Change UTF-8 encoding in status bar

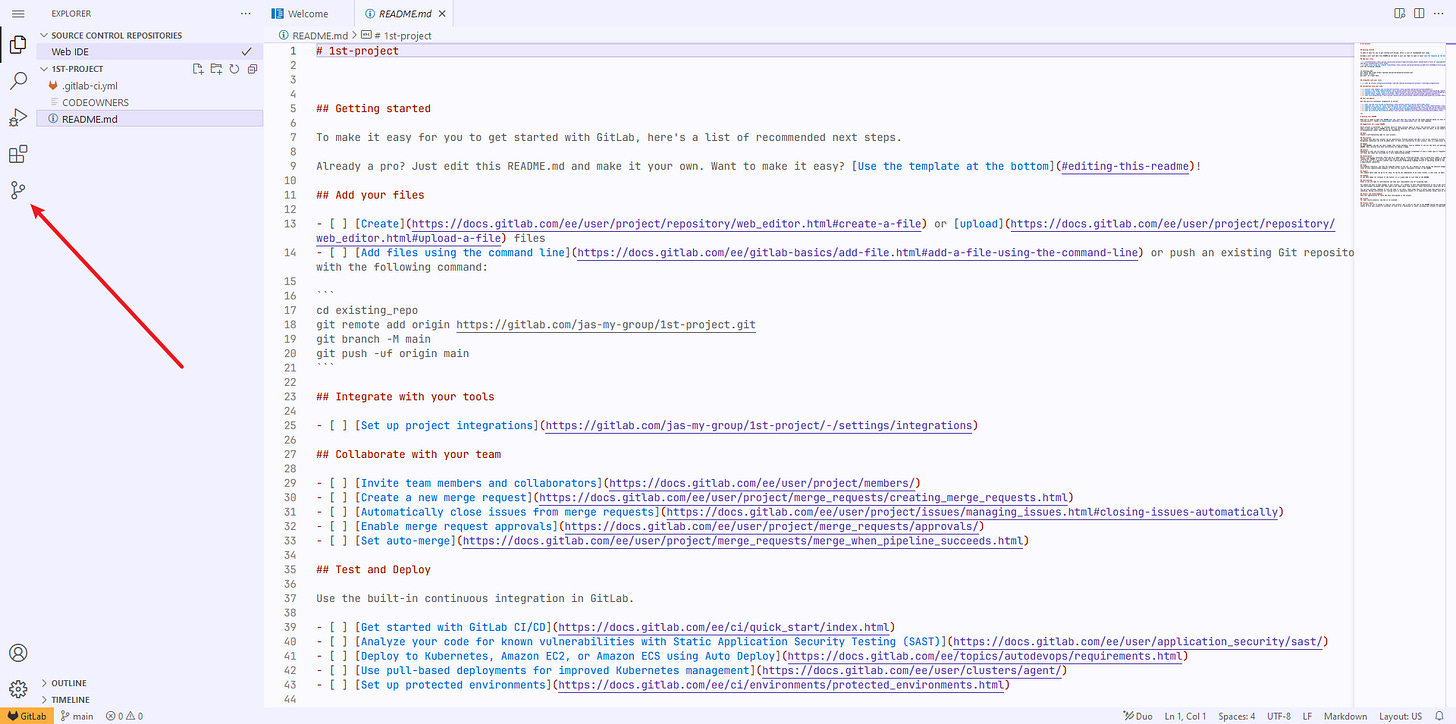tap(1279, 716)
